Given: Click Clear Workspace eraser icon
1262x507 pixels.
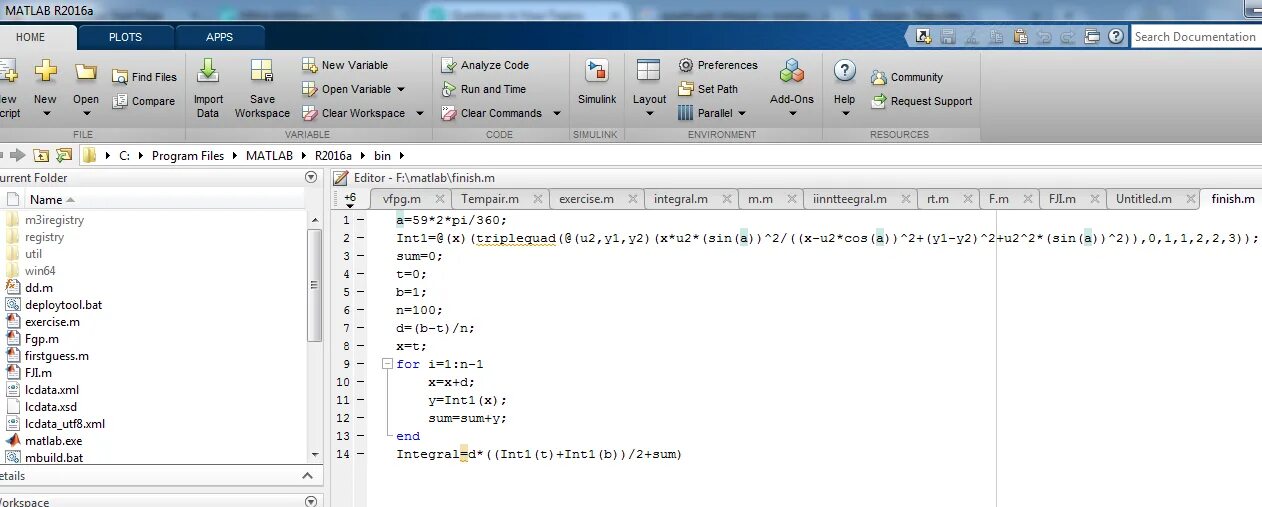Looking at the screenshot, I should (x=310, y=113).
